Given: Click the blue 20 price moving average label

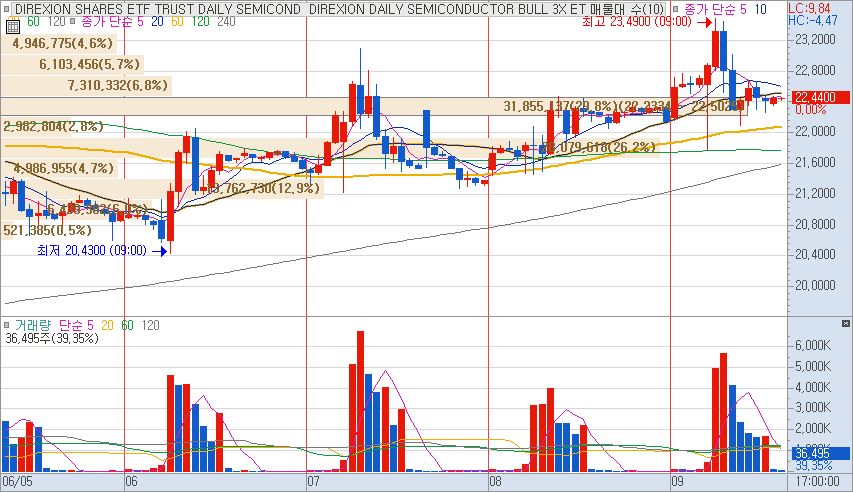Looking at the screenshot, I should 157,21.
